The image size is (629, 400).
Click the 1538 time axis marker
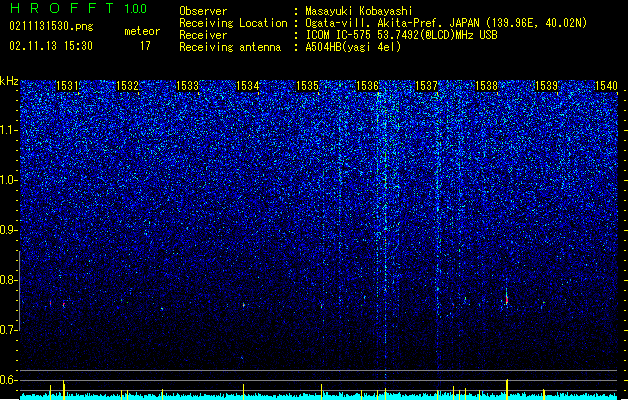[486, 86]
